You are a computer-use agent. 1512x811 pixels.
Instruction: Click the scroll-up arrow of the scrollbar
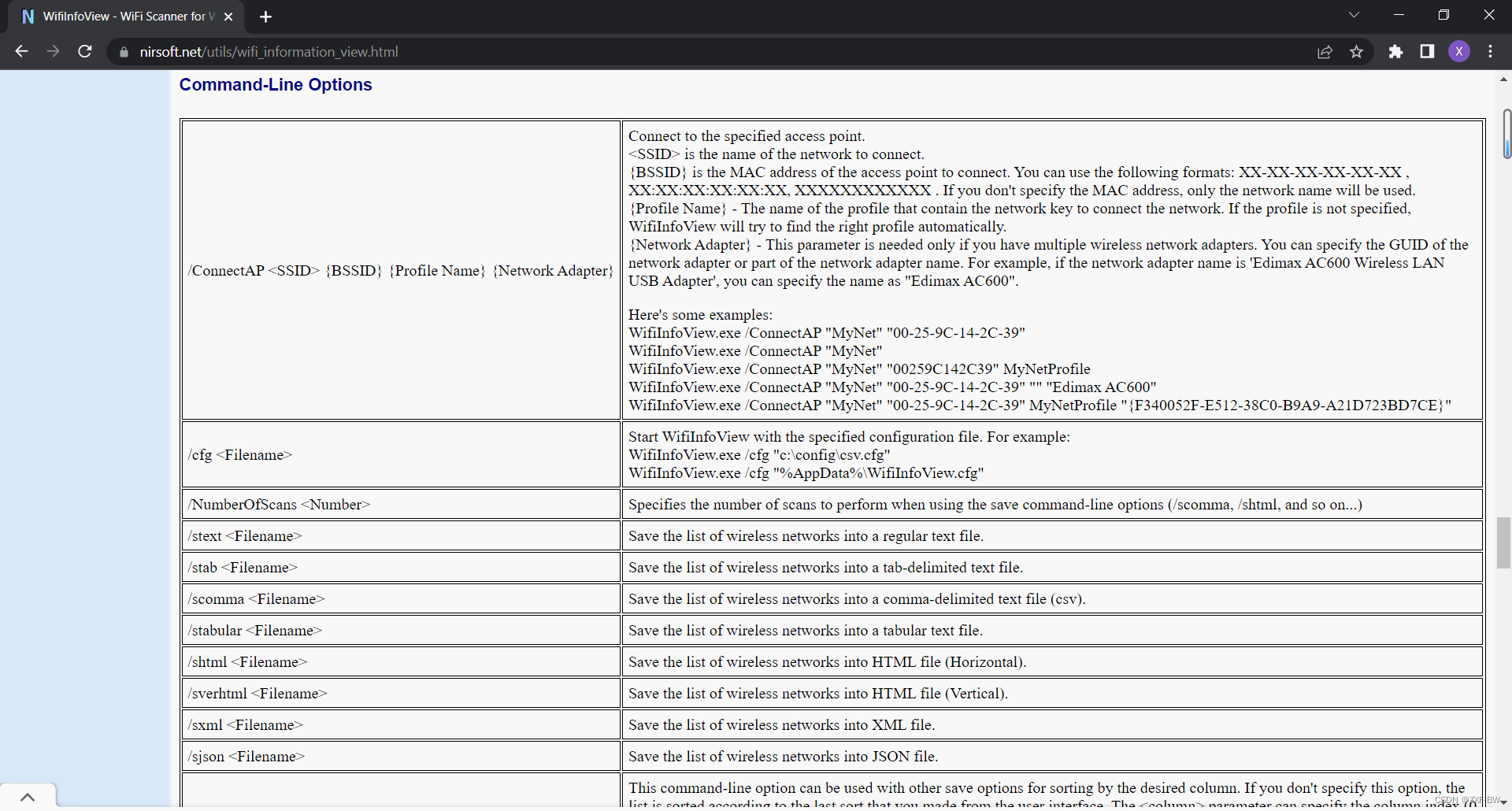(1503, 79)
